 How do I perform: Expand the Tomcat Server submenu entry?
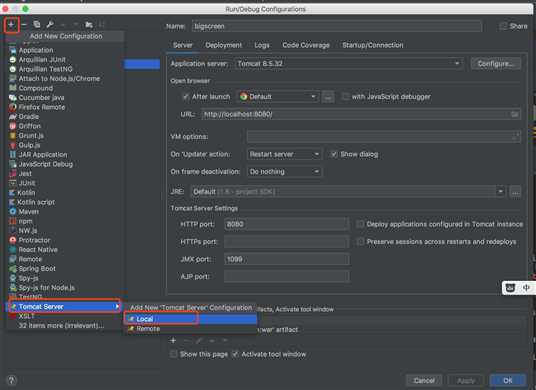[x=64, y=307]
